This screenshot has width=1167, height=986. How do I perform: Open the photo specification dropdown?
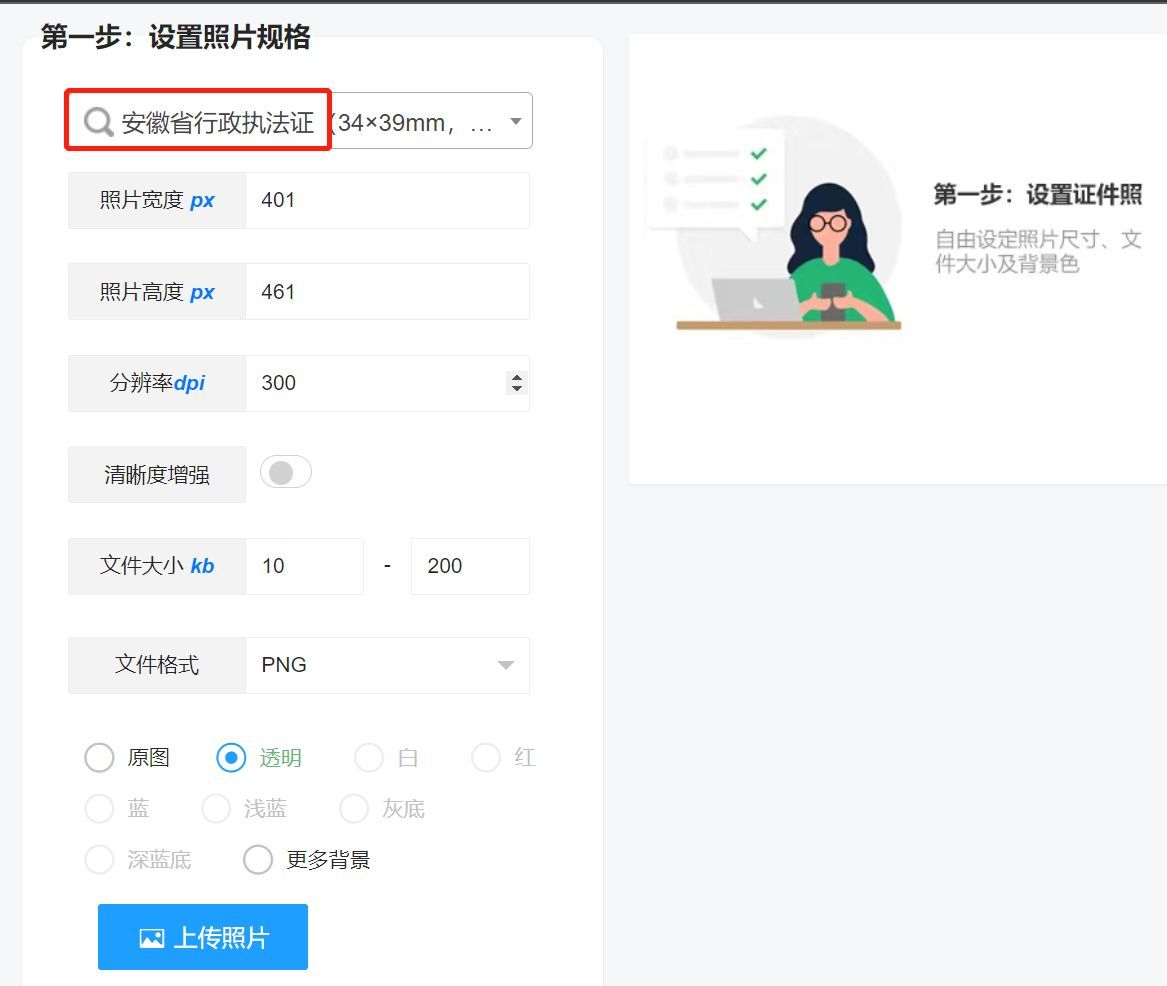515,120
